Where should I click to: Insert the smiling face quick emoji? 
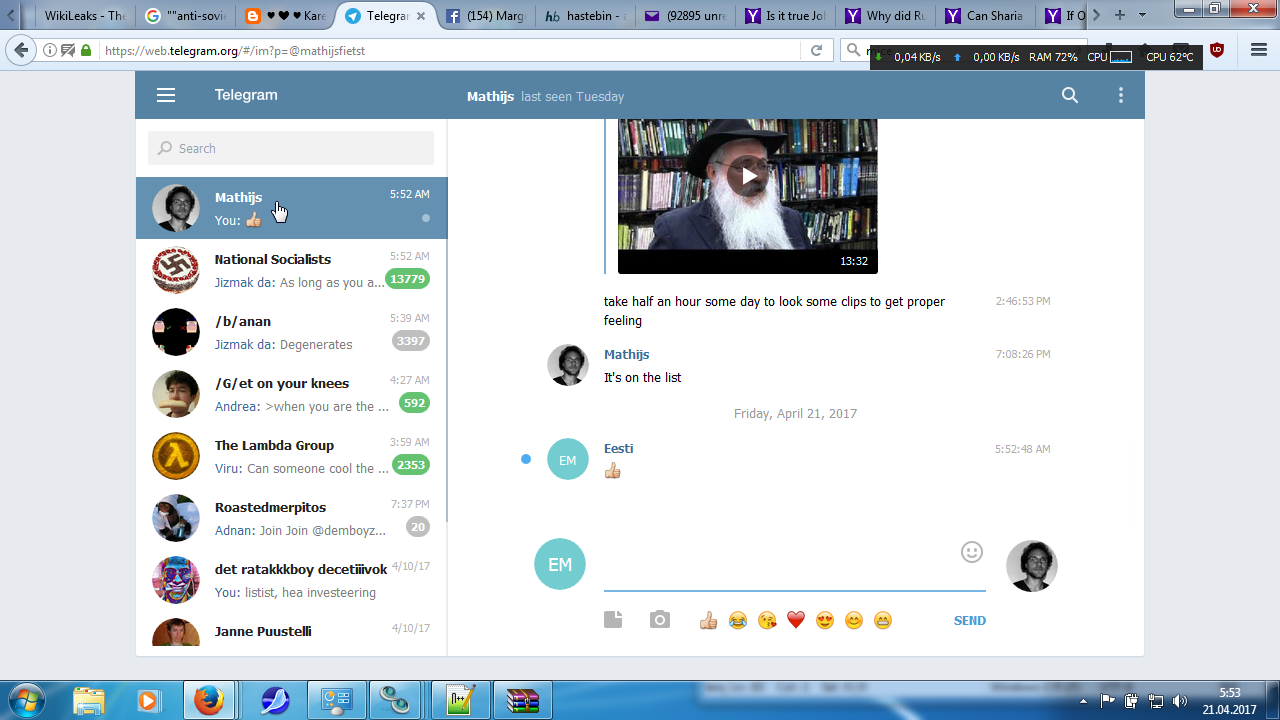click(x=854, y=621)
